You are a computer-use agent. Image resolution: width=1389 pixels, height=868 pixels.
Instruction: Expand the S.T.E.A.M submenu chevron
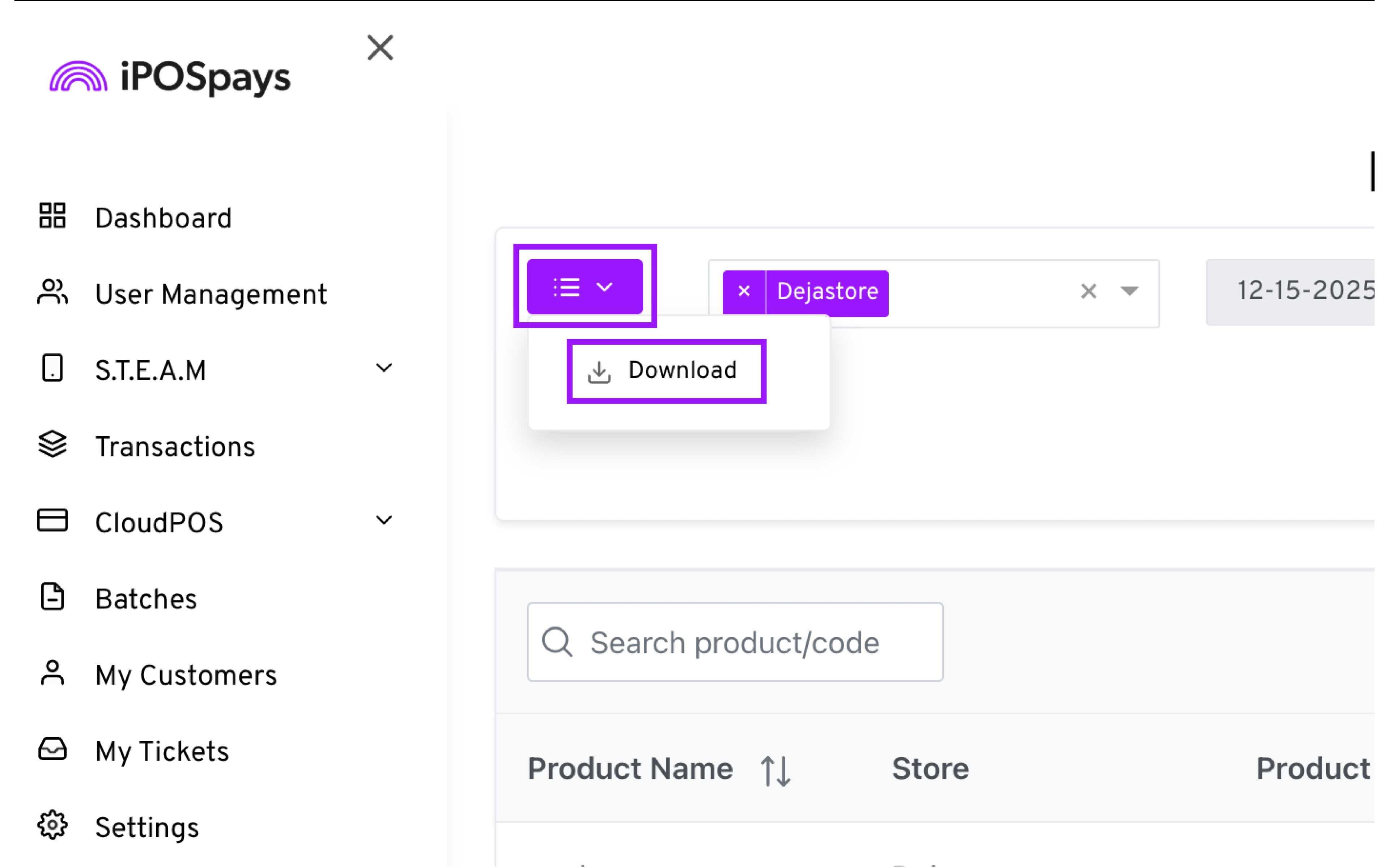(x=383, y=368)
